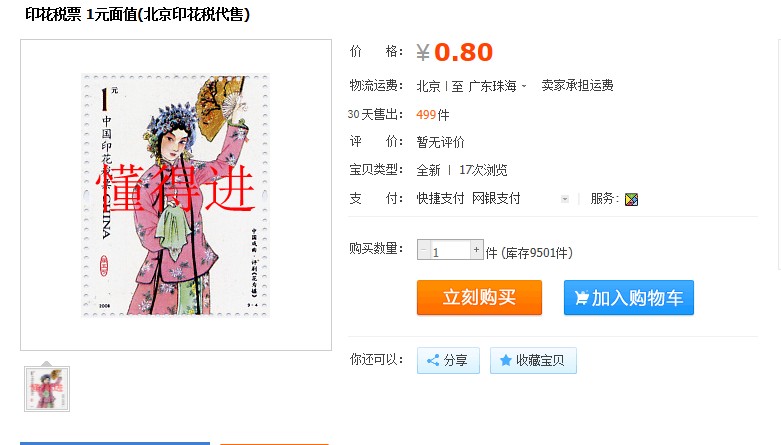Increase purchase quantity with plus button
The image size is (781, 445).
click(477, 249)
